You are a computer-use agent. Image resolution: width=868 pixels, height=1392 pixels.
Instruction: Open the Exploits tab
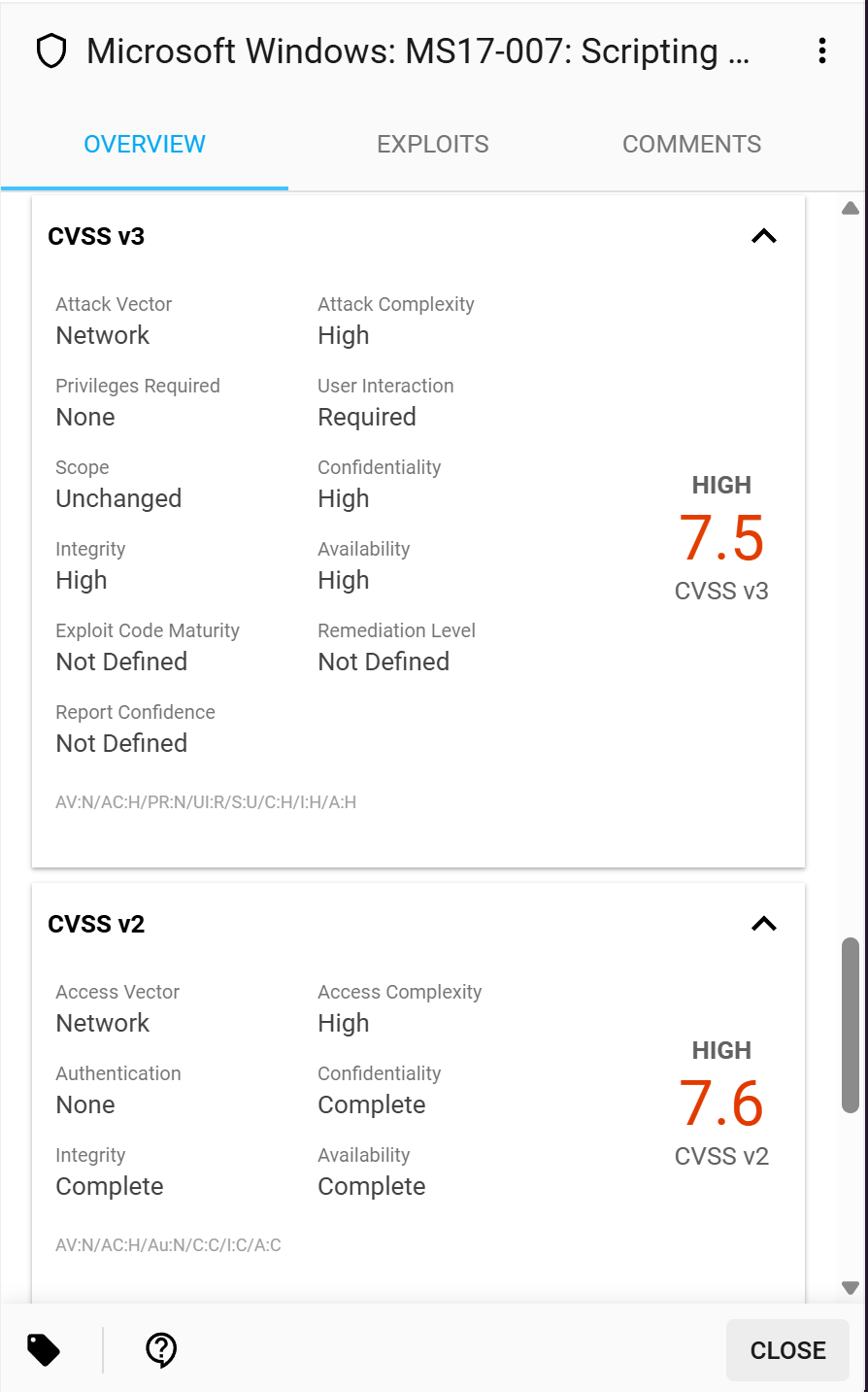click(433, 145)
